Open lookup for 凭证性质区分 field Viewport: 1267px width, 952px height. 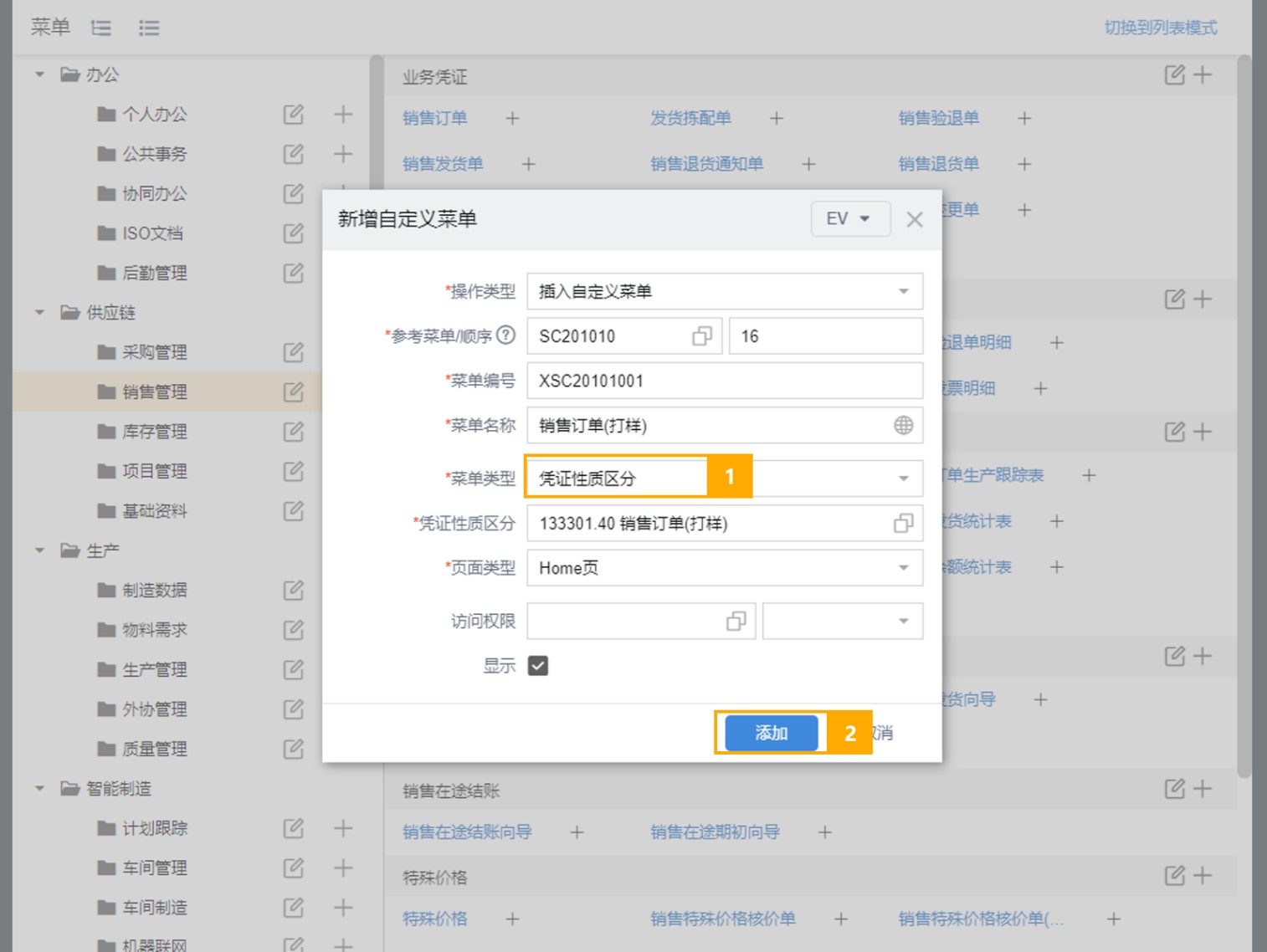(904, 524)
